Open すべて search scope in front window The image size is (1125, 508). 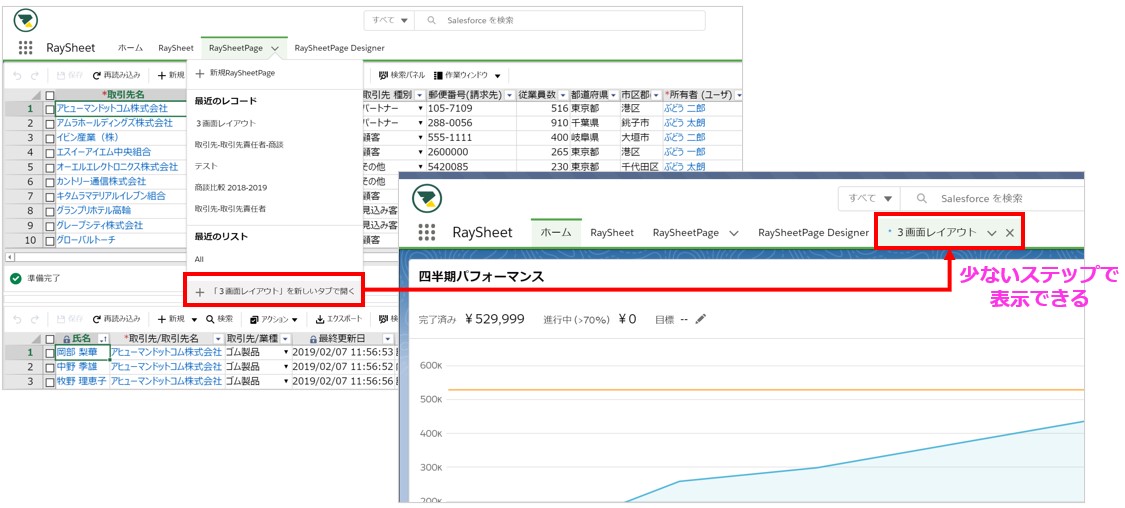[870, 199]
